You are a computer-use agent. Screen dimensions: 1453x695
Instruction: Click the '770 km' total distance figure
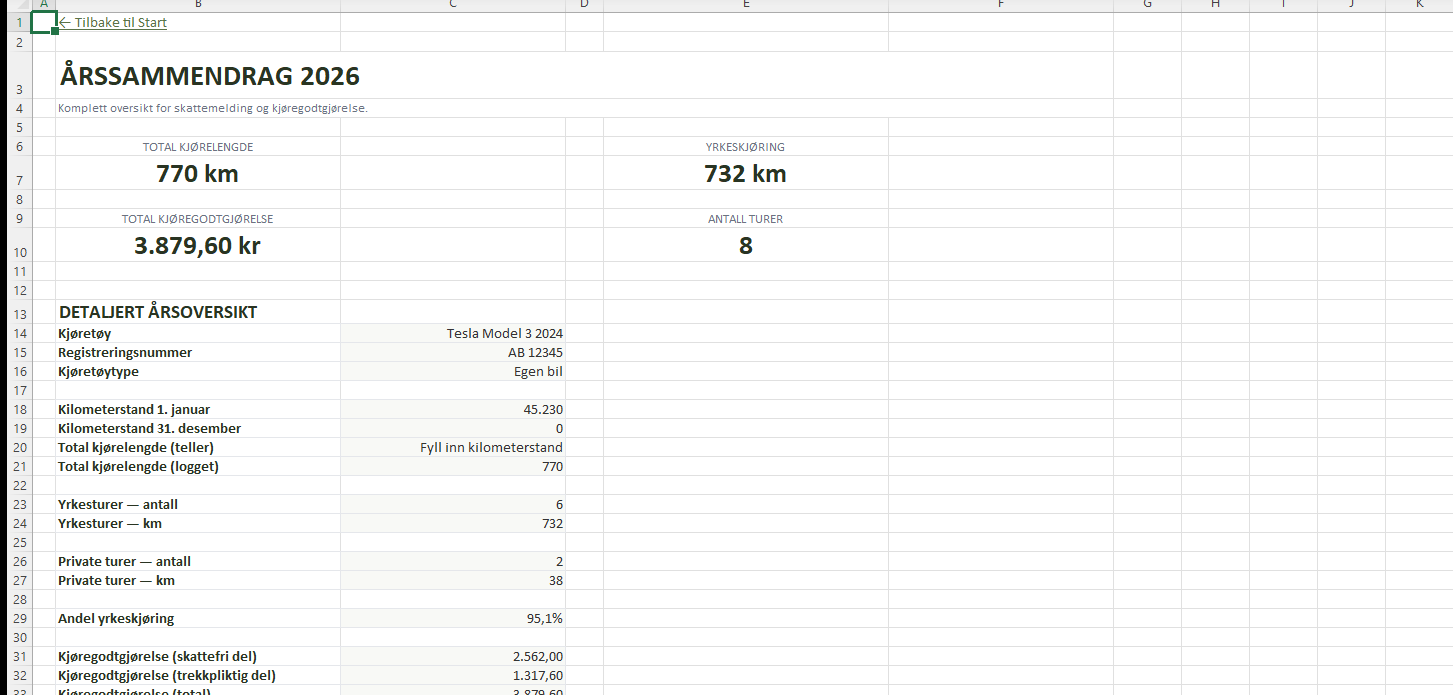[197, 174]
